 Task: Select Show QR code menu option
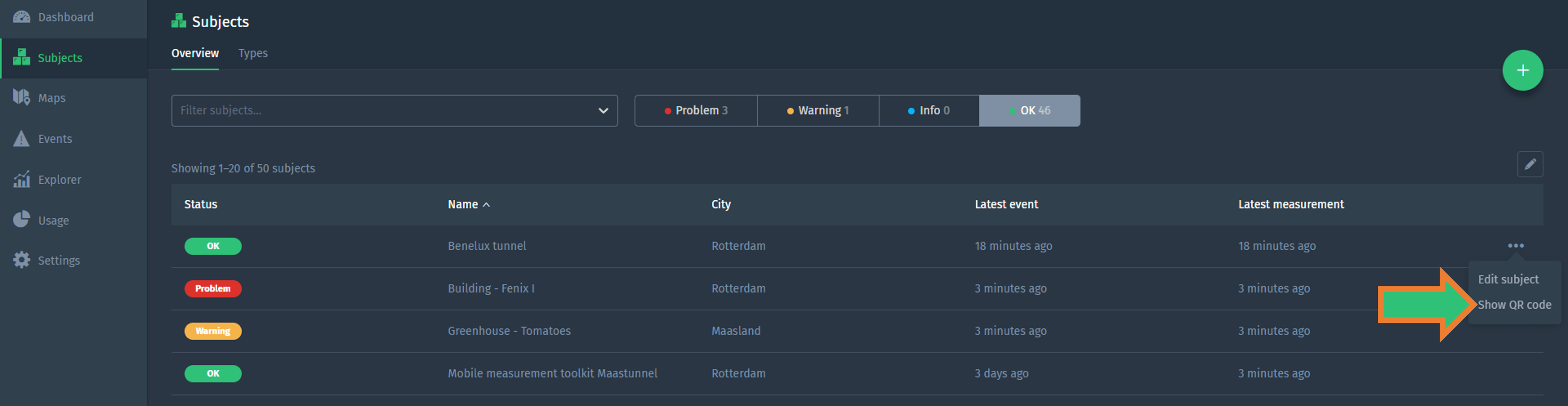(x=1514, y=305)
